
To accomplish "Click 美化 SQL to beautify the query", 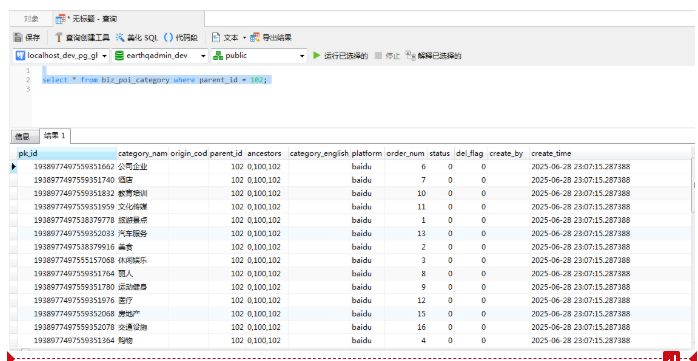I will tap(137, 38).
